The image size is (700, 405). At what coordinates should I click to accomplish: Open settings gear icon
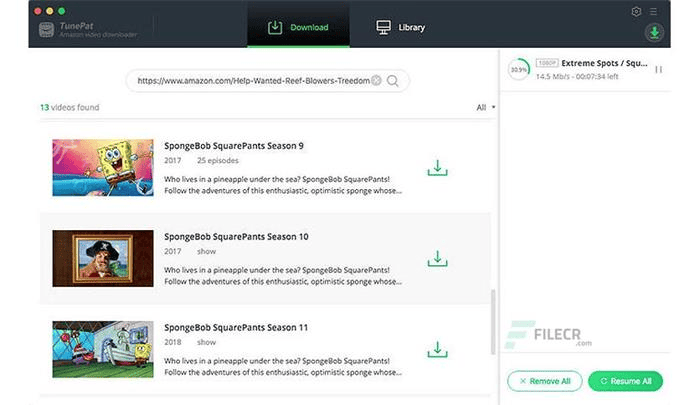636,12
